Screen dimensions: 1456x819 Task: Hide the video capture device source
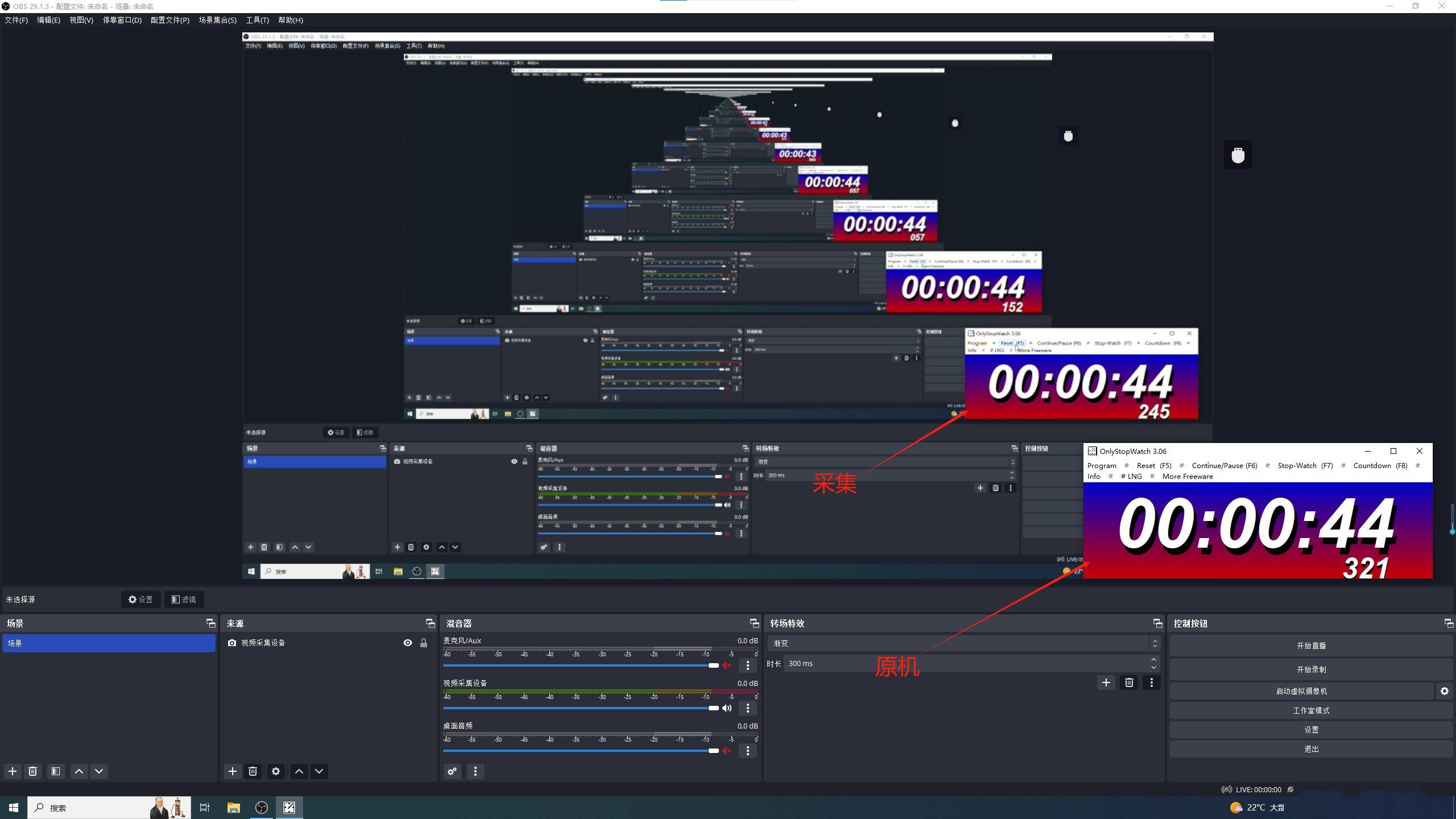click(408, 643)
